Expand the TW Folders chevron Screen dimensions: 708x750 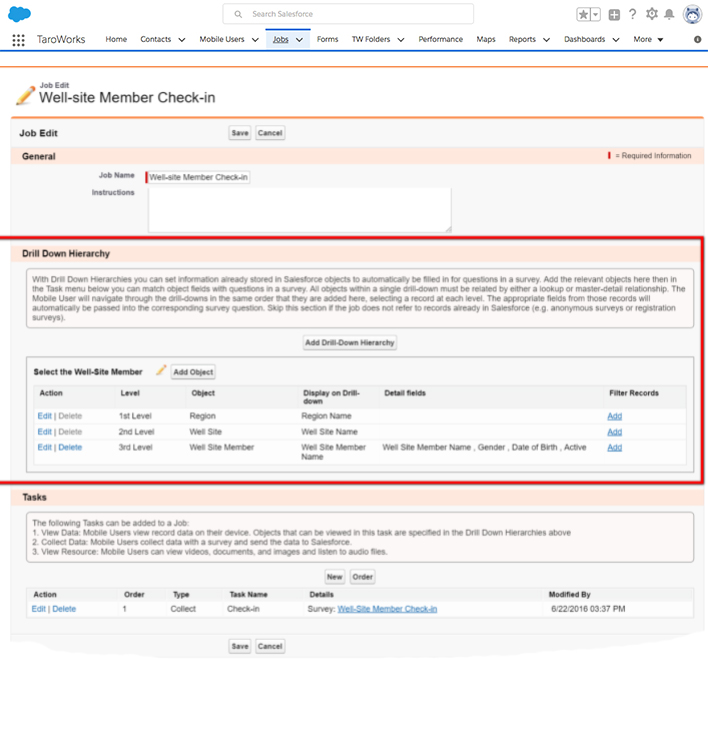[x=401, y=40]
